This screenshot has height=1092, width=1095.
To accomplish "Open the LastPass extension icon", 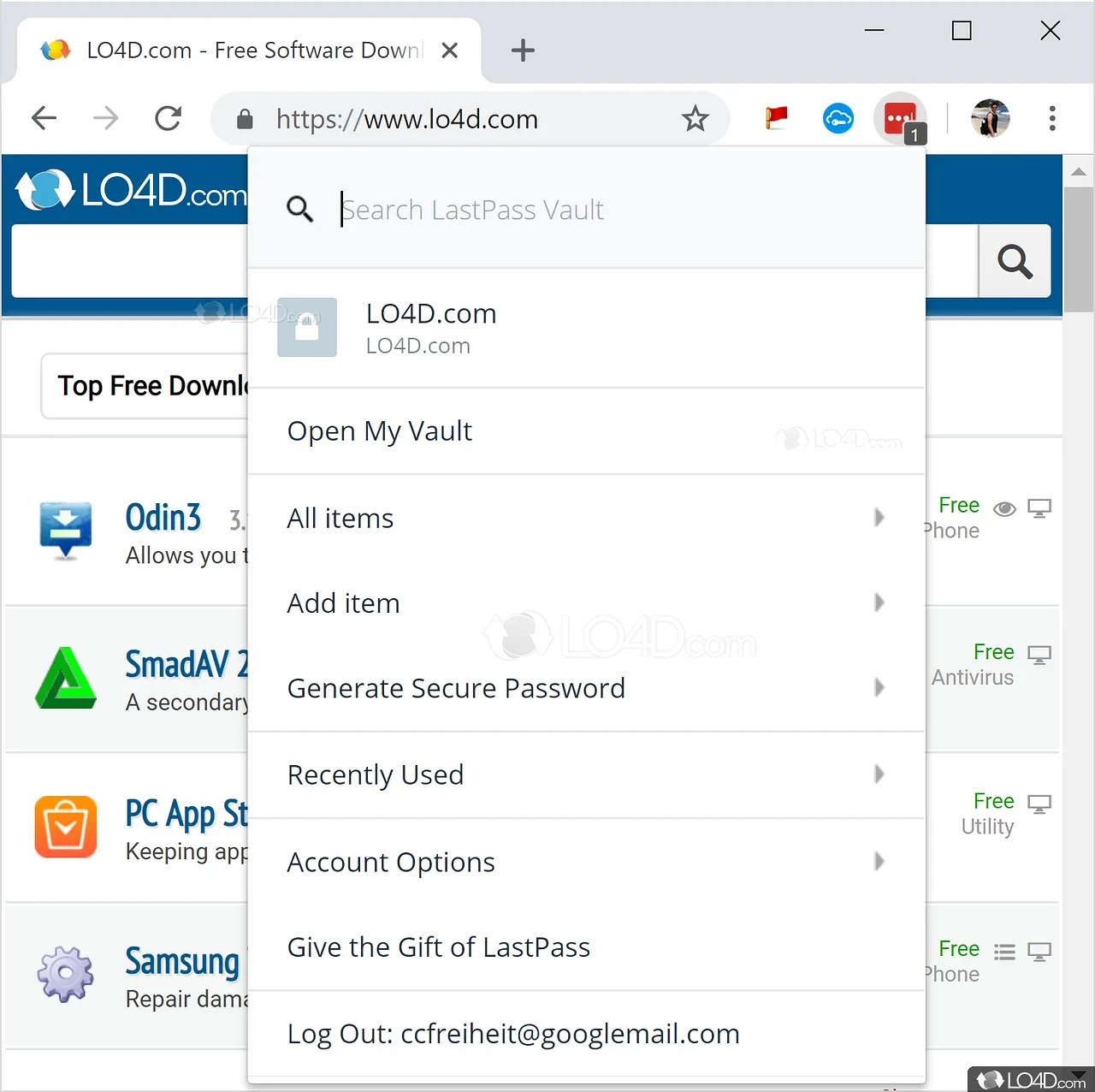I will (x=900, y=118).
